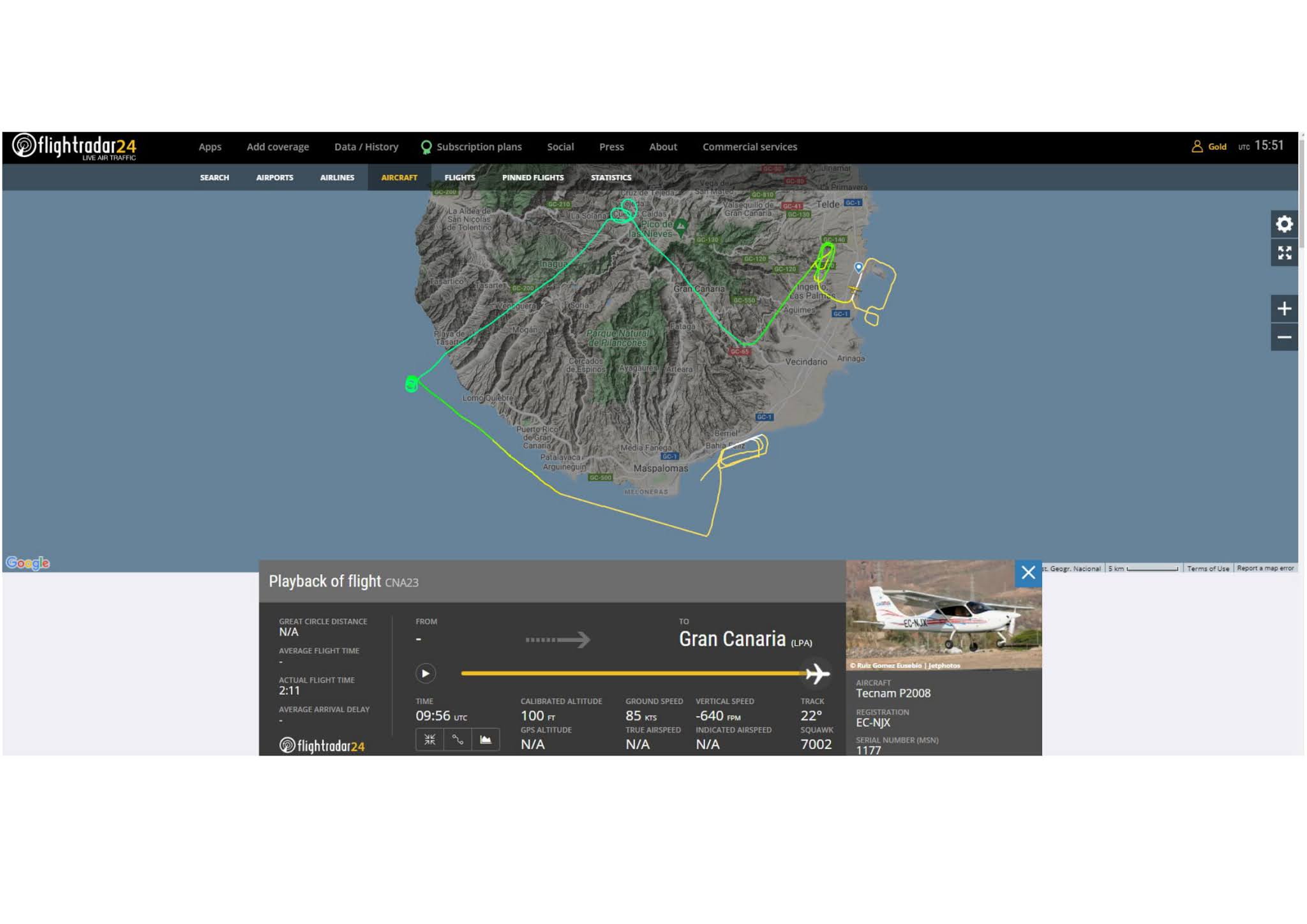
Task: Click Report a map error link
Action: 1266,568
